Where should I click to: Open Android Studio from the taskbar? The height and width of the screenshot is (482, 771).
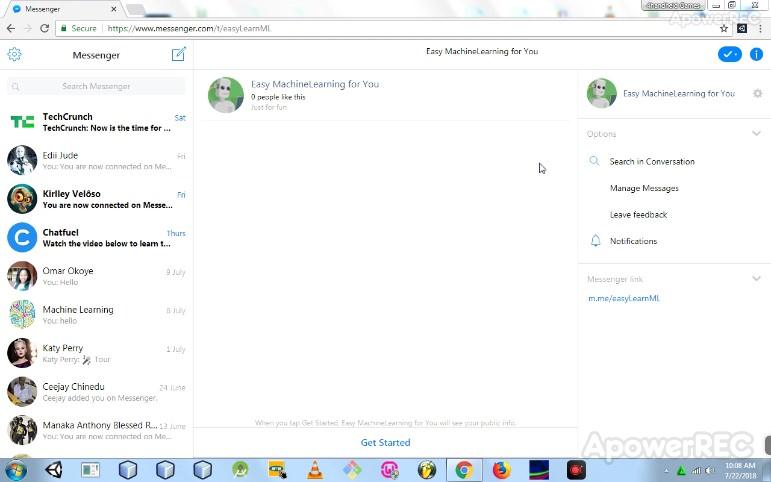pyautogui.click(x=240, y=470)
